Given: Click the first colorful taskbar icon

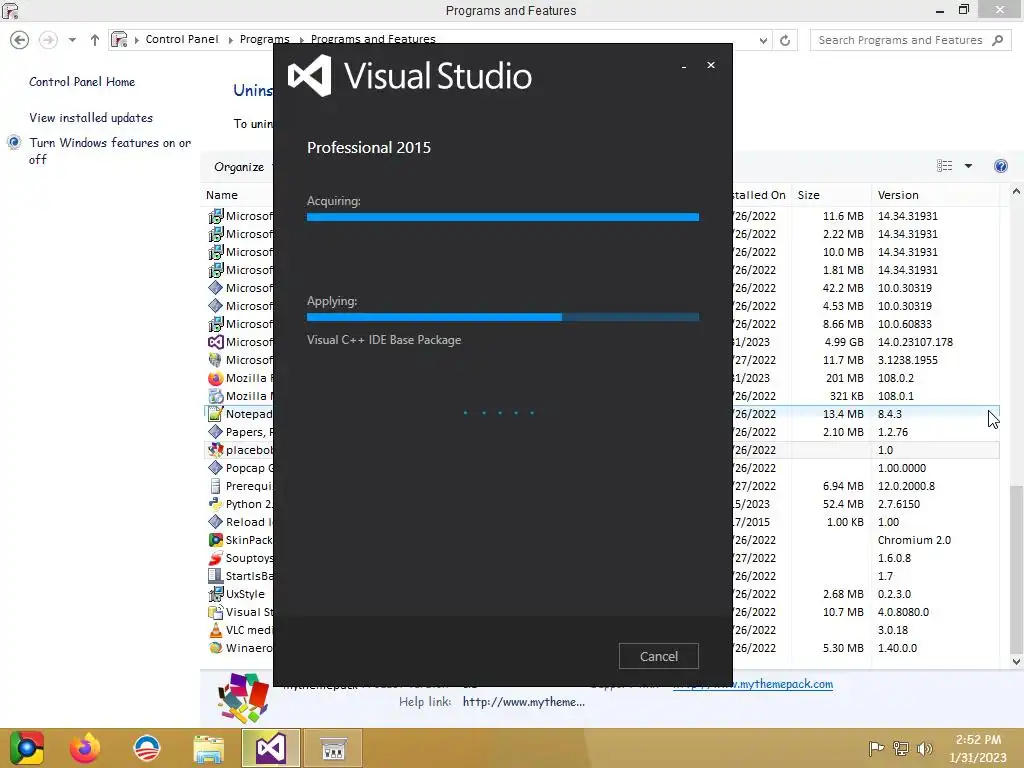Looking at the screenshot, I should (26, 748).
